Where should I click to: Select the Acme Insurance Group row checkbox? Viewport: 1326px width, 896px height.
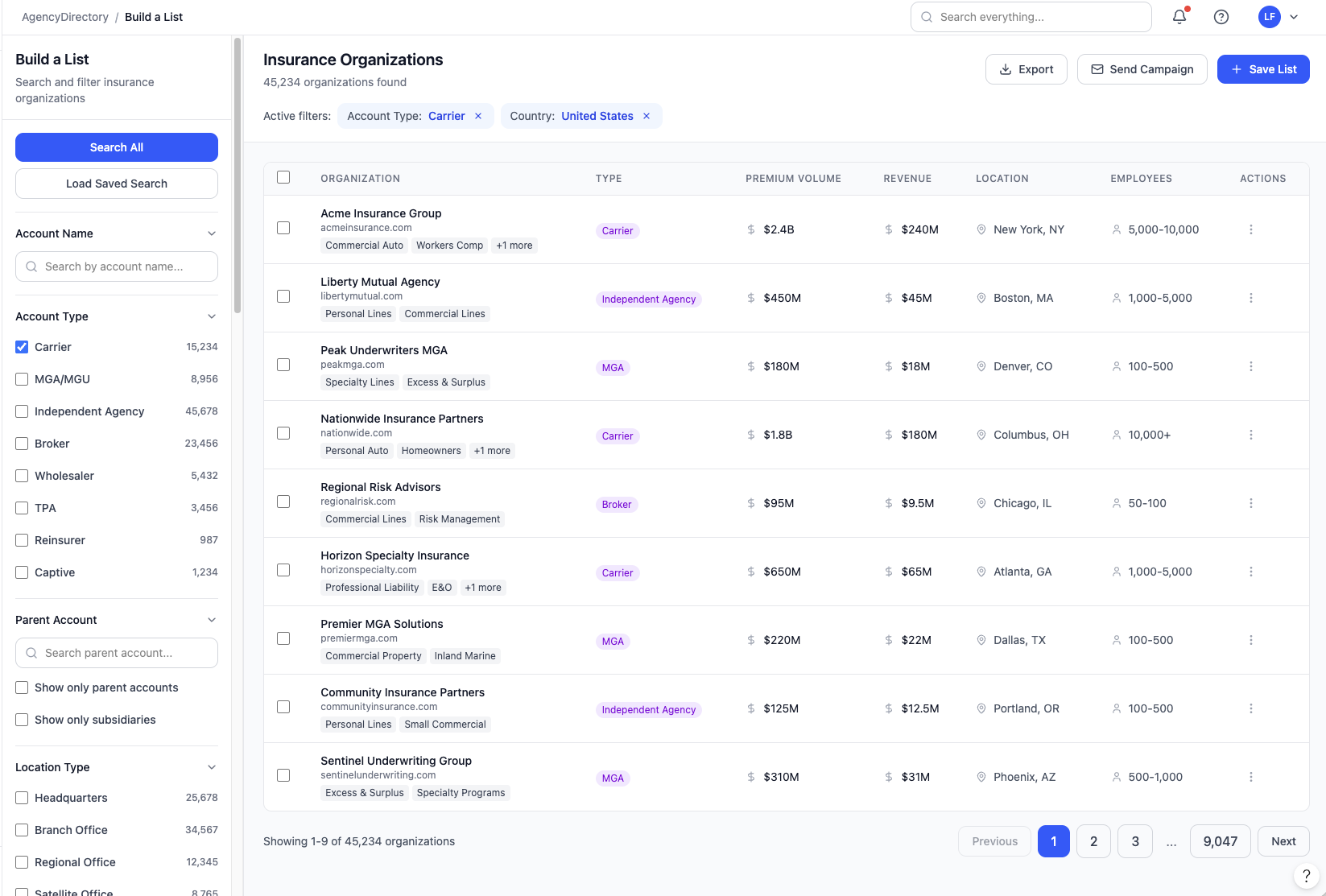[x=283, y=228]
